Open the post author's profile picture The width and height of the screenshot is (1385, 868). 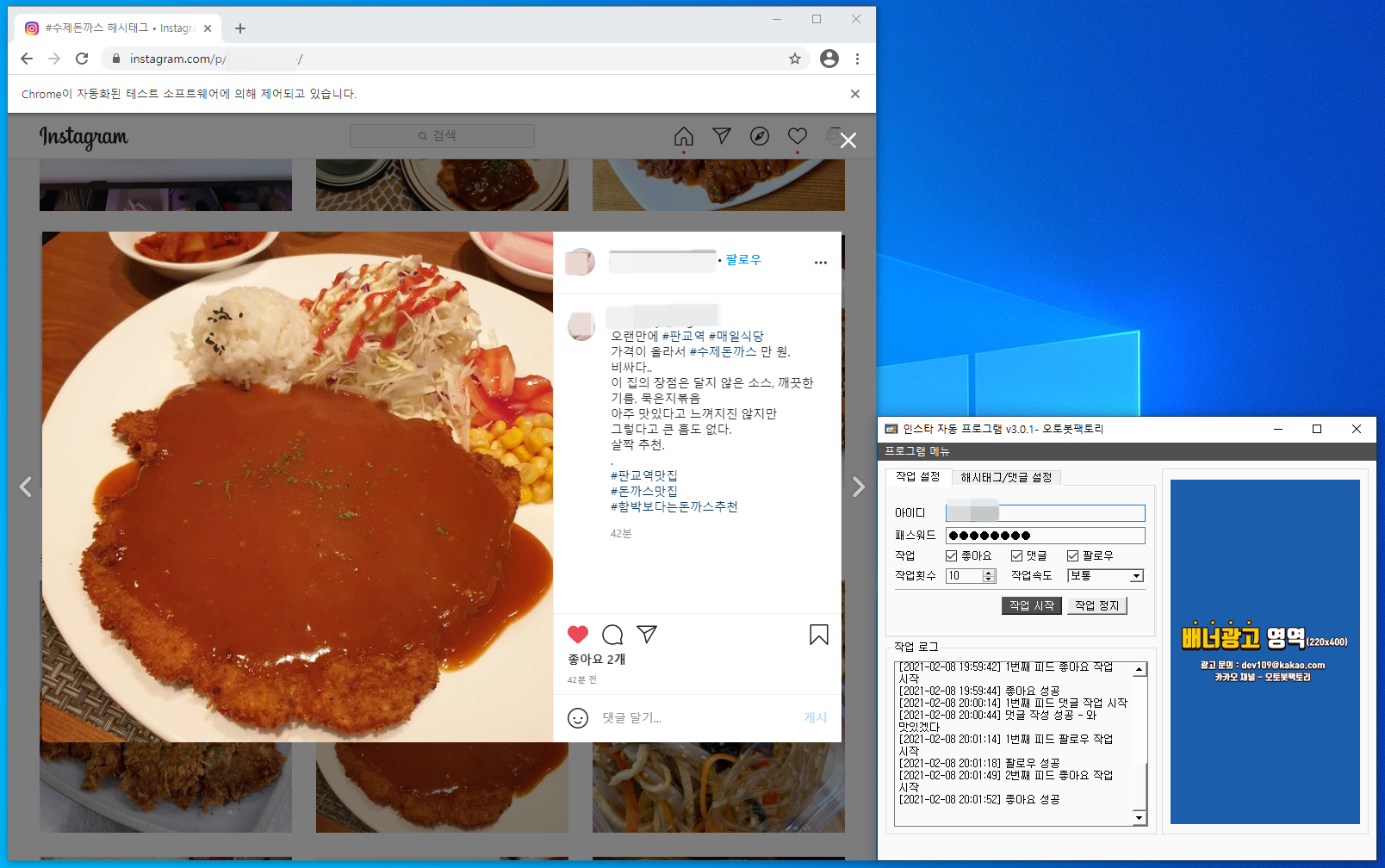click(x=580, y=262)
